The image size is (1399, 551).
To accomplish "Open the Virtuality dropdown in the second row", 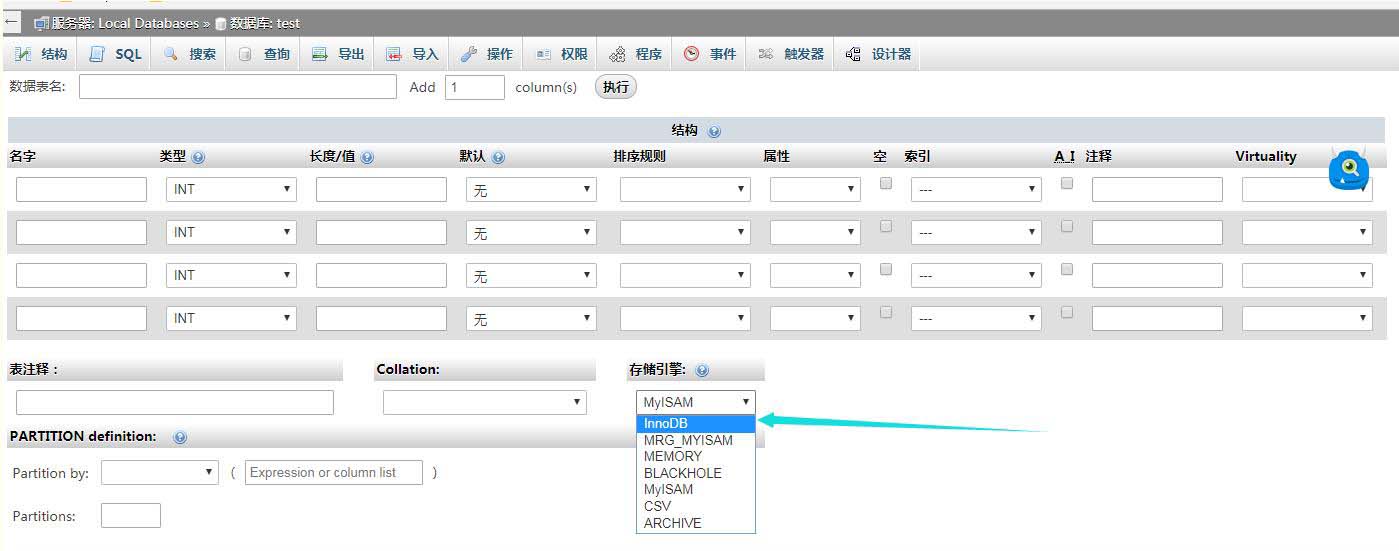I will point(1307,233).
